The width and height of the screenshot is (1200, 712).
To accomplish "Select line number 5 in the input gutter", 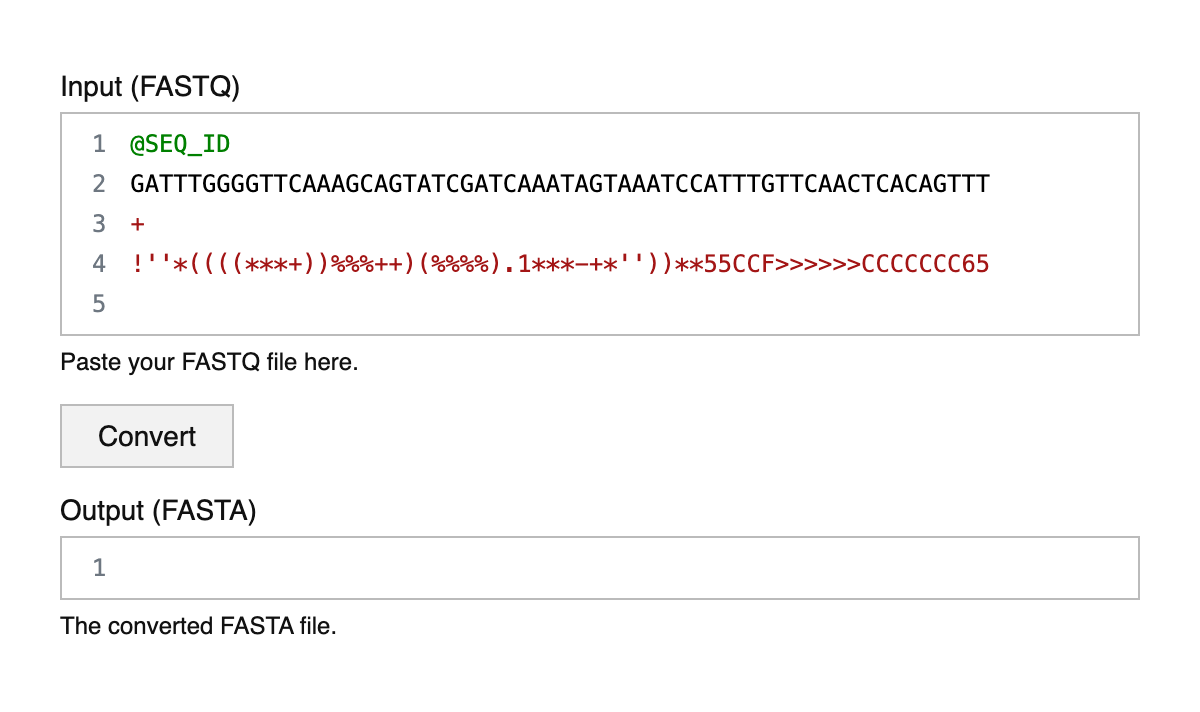I will (98, 304).
